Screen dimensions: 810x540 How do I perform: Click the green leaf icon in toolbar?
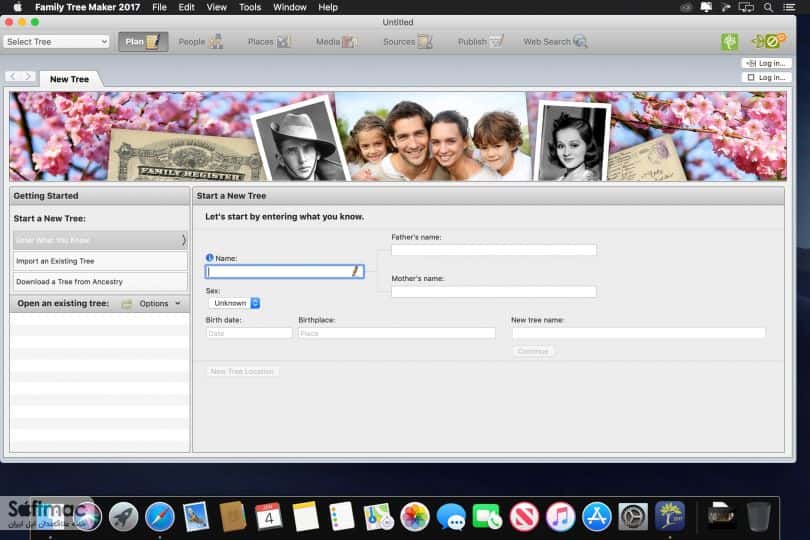(729, 42)
